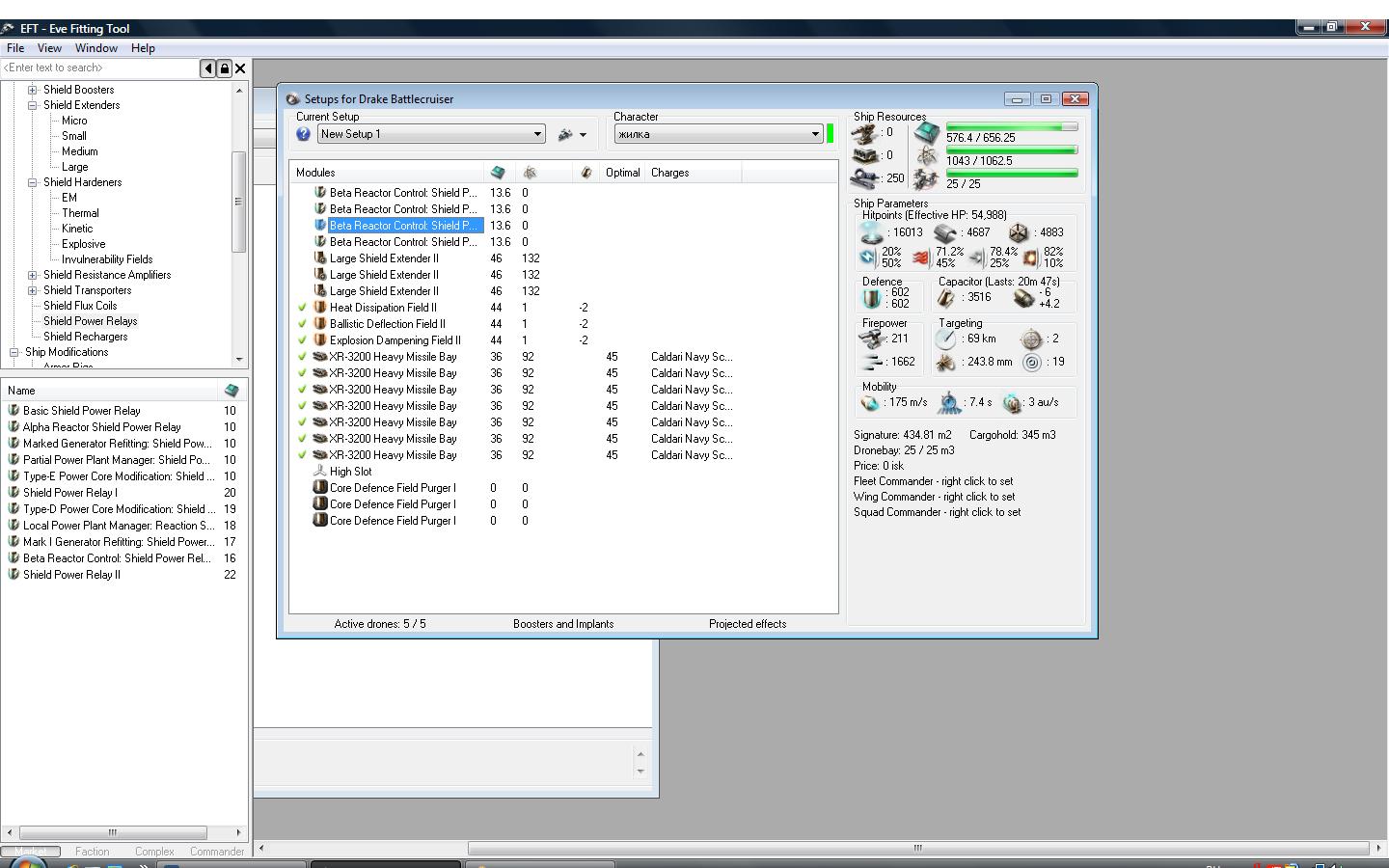Click the powergrid icon column header in Modules table
The height and width of the screenshot is (868, 1389).
pyautogui.click(x=530, y=173)
